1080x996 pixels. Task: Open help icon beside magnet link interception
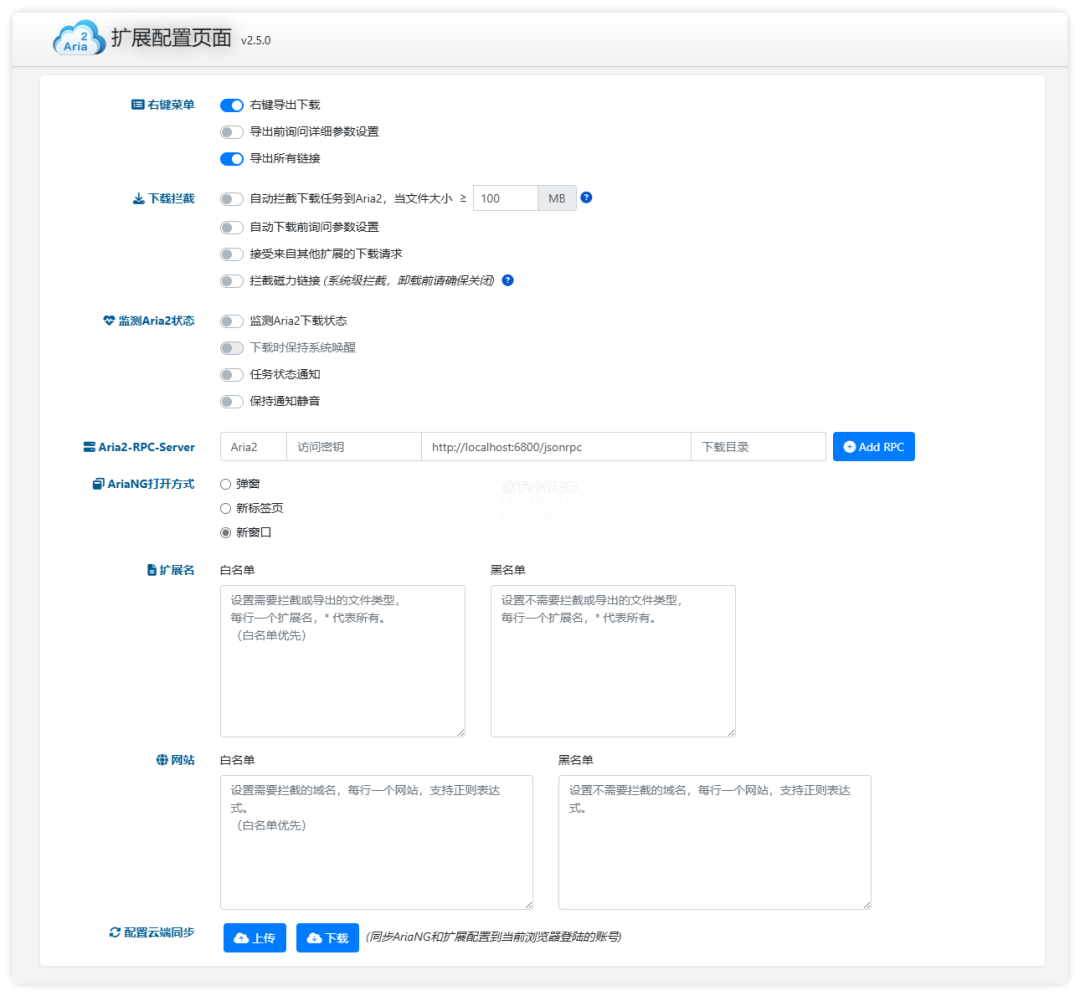tap(508, 280)
